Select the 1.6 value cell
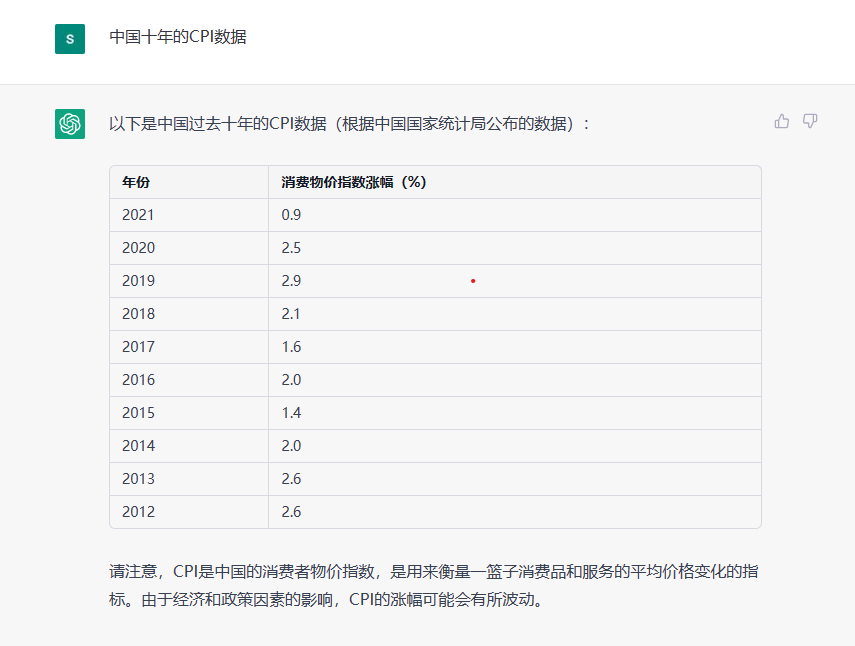Screen dimensions: 855x646 [x=515, y=347]
